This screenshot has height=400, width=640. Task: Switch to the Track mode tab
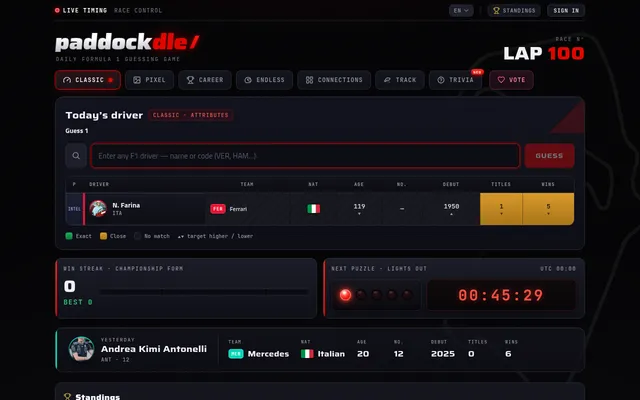coord(400,80)
